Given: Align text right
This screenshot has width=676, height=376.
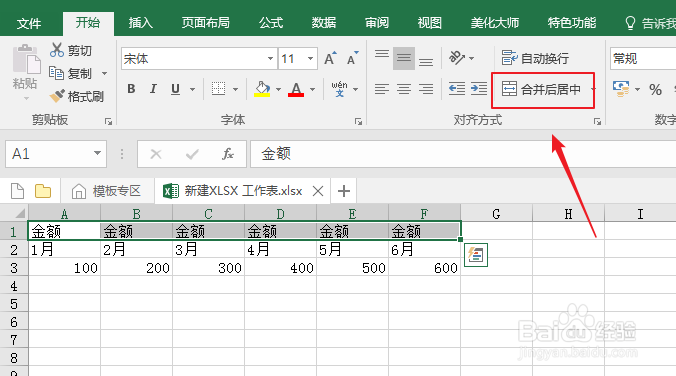Looking at the screenshot, I should (426, 89).
